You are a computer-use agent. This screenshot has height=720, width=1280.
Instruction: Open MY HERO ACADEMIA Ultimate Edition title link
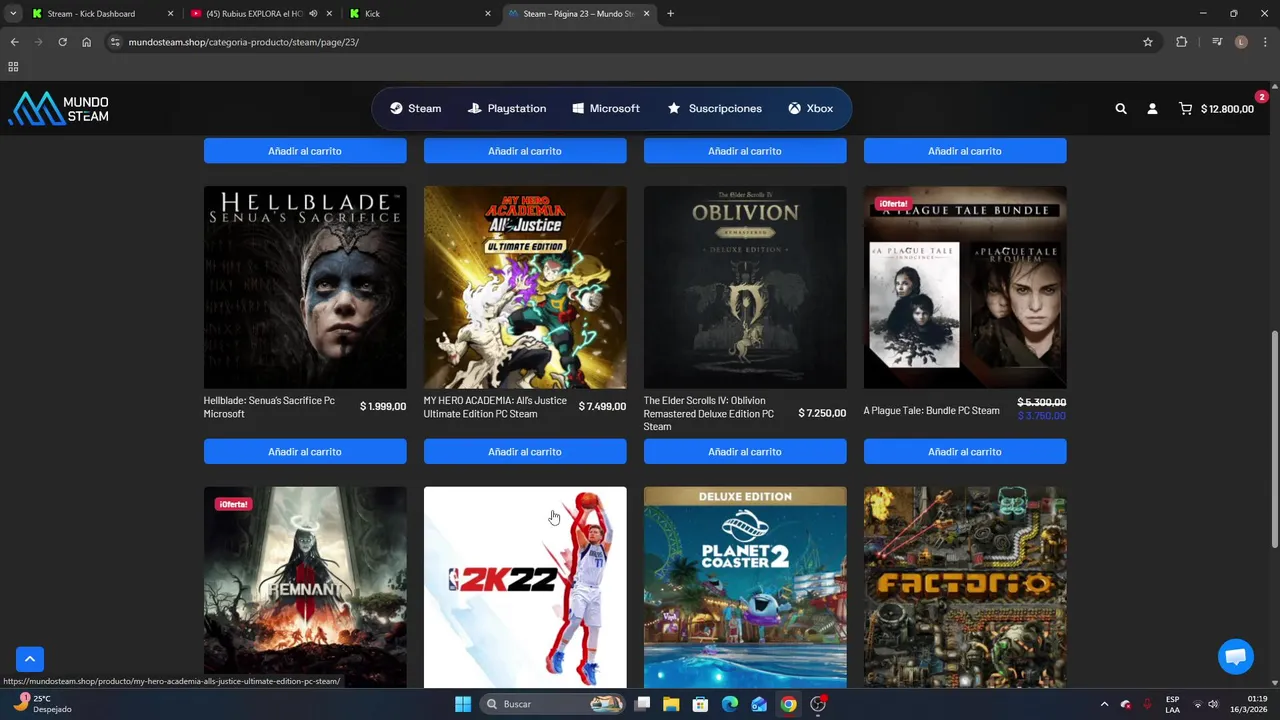495,407
